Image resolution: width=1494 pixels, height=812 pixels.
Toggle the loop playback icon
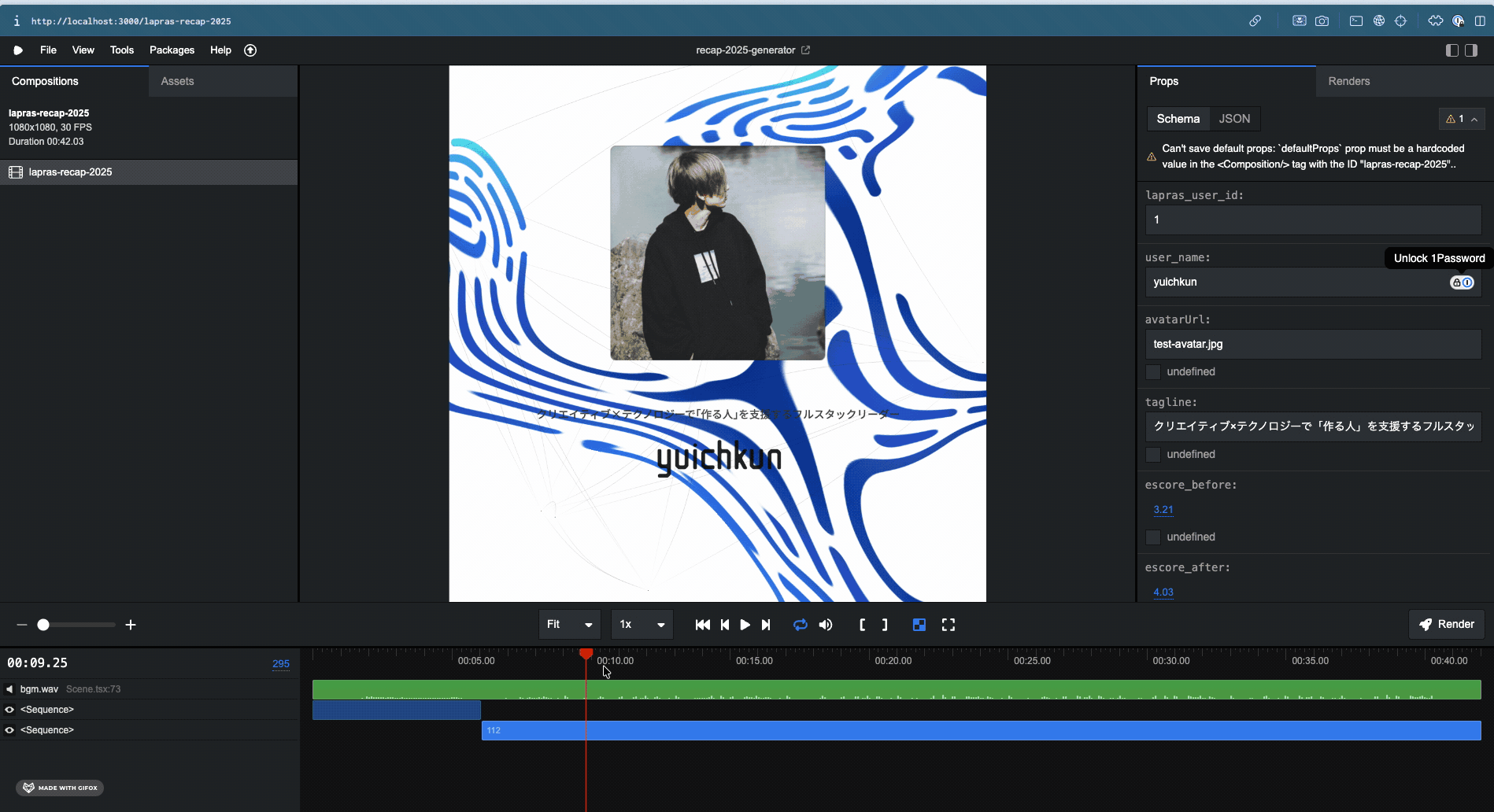pos(800,625)
